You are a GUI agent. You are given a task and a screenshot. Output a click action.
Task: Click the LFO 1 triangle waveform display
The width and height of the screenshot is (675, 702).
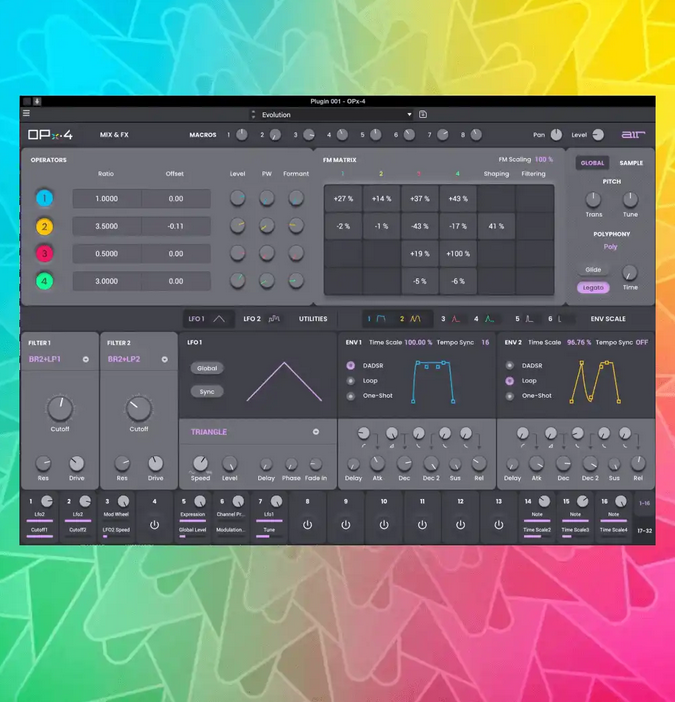pos(284,381)
